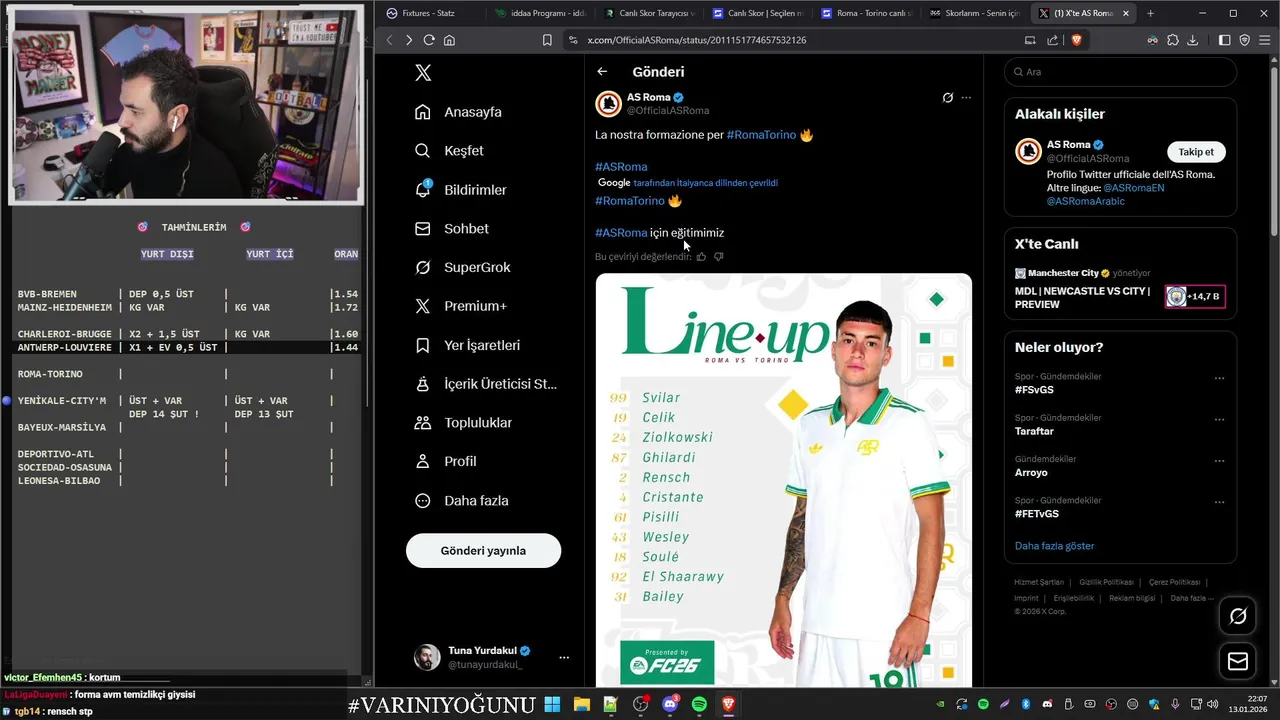Open browser extensions puzzle icon
Screen dimensions: 1280x720
pyautogui.click(x=1173, y=40)
